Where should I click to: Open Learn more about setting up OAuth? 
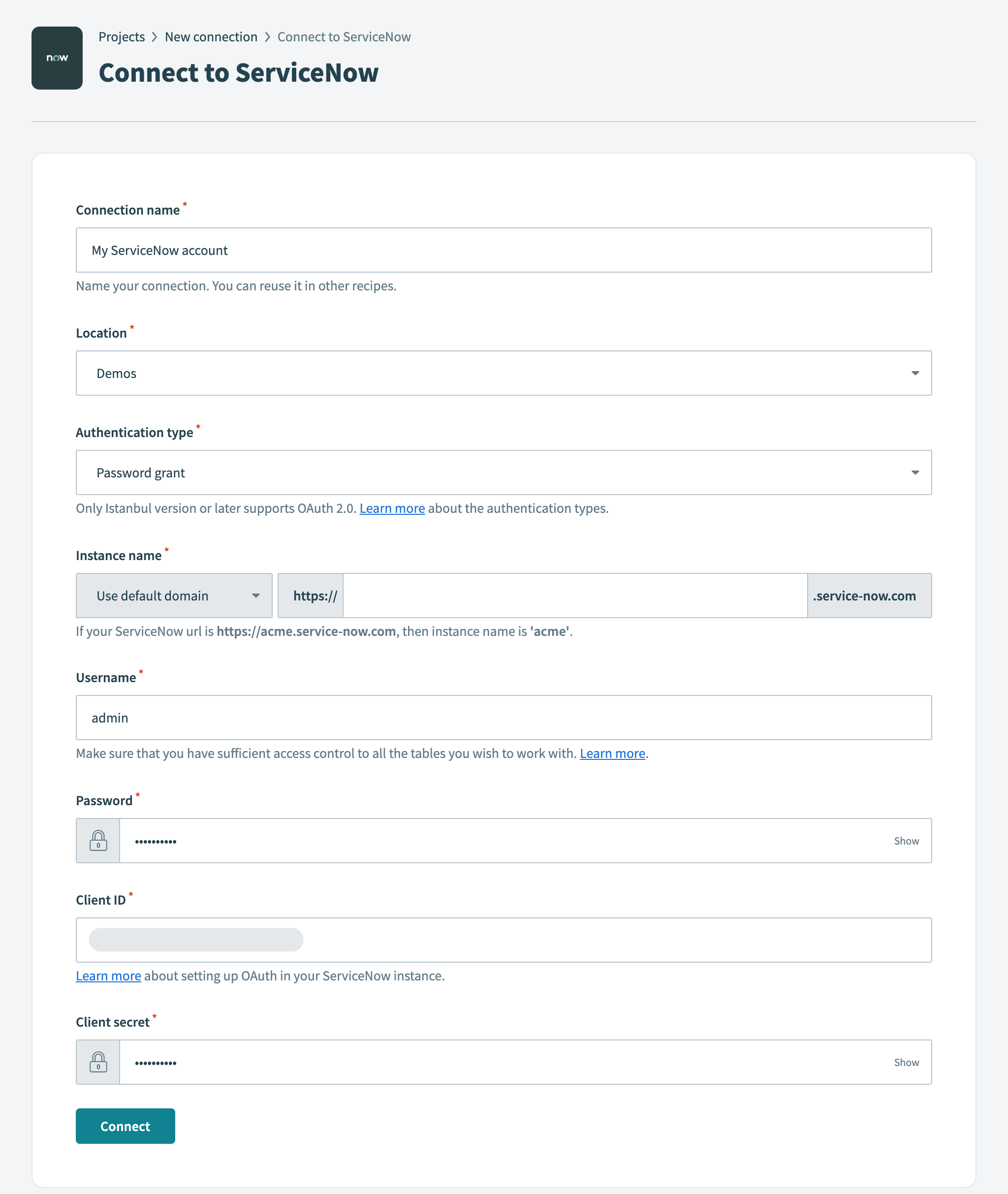click(108, 975)
